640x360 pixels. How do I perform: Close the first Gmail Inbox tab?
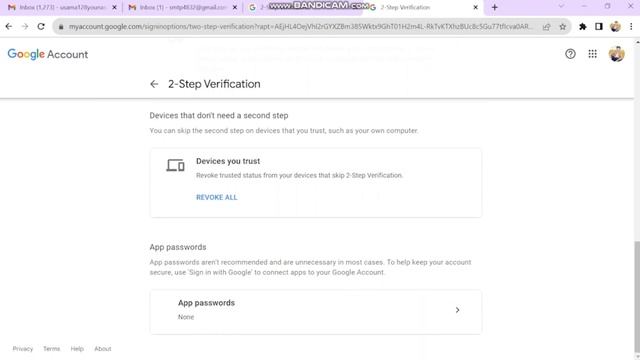point(114,7)
